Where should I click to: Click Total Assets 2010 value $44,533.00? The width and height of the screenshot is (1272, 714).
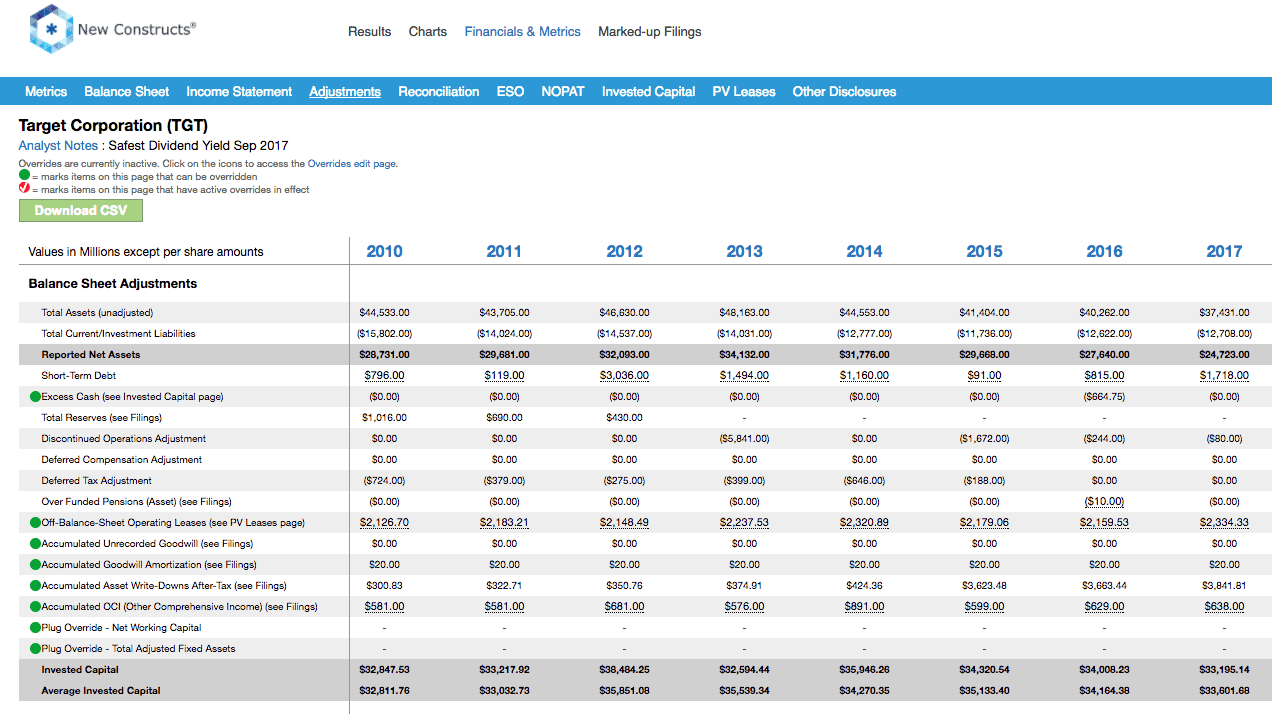click(x=384, y=313)
